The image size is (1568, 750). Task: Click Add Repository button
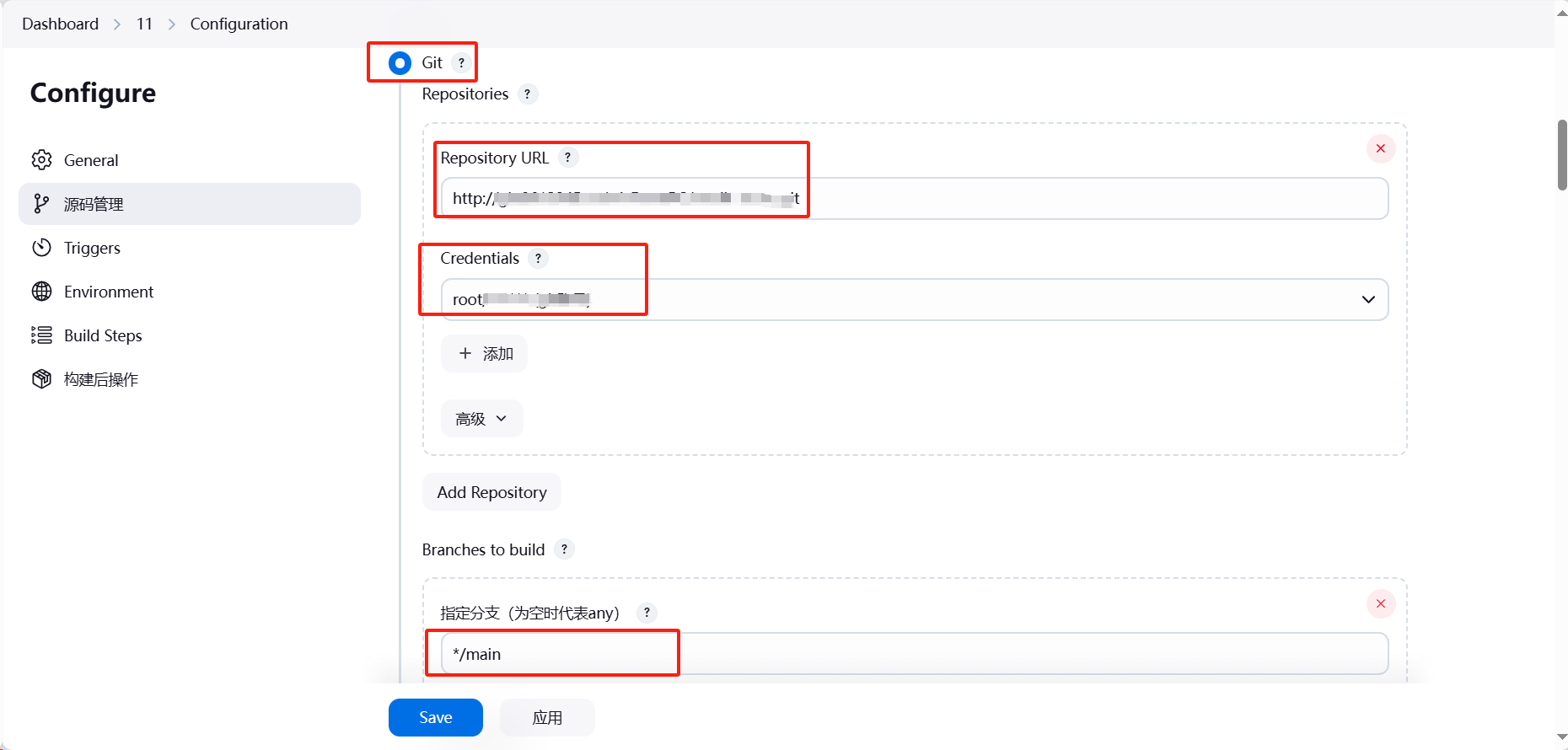491,492
